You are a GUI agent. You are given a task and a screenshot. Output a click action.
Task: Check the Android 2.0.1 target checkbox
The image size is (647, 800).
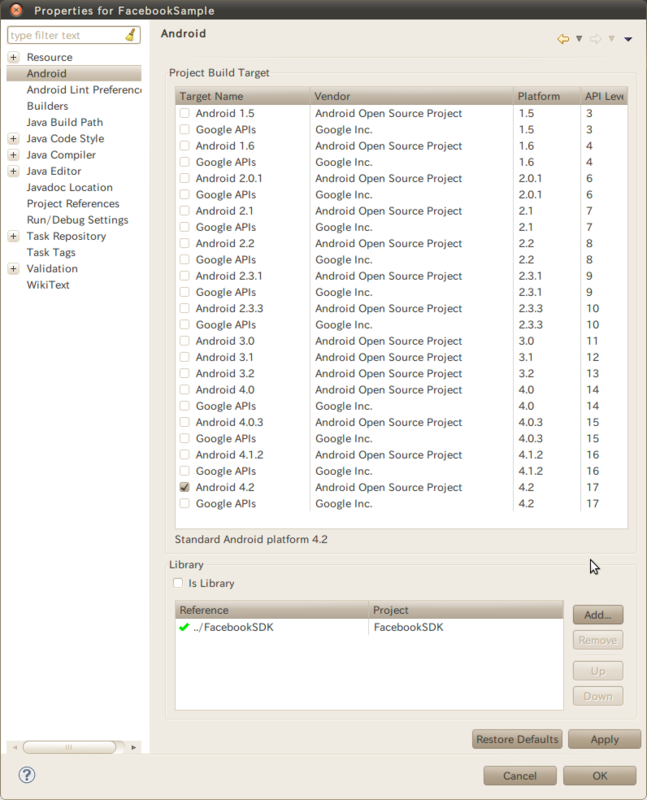pos(185,178)
